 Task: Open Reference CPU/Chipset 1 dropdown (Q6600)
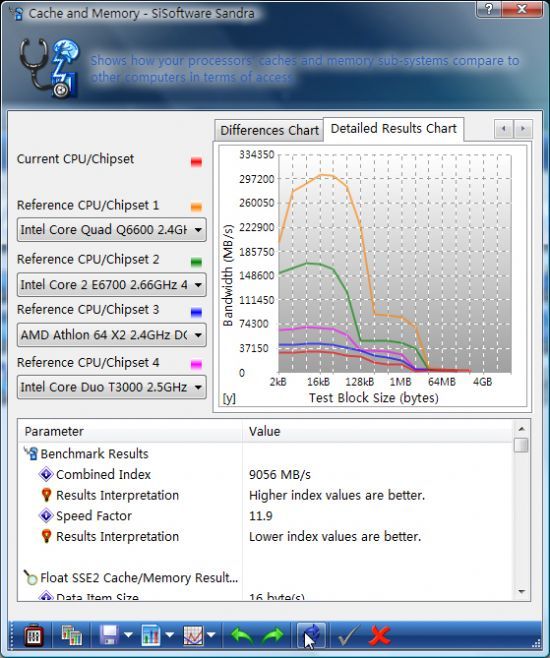pyautogui.click(x=112, y=230)
